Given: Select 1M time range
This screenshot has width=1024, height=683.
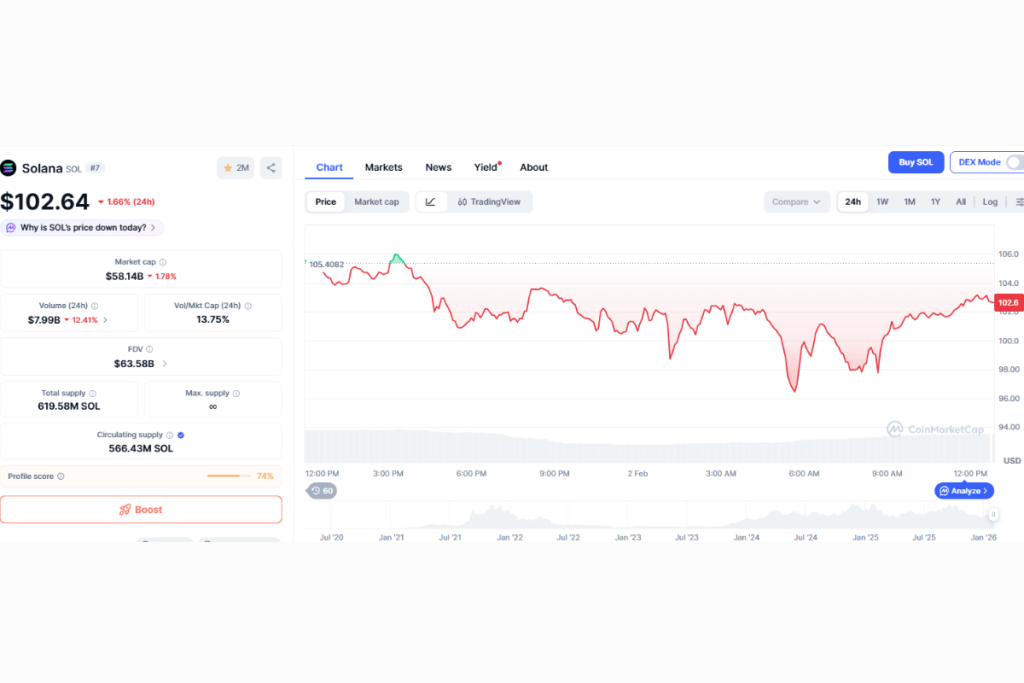Looking at the screenshot, I should 909,202.
